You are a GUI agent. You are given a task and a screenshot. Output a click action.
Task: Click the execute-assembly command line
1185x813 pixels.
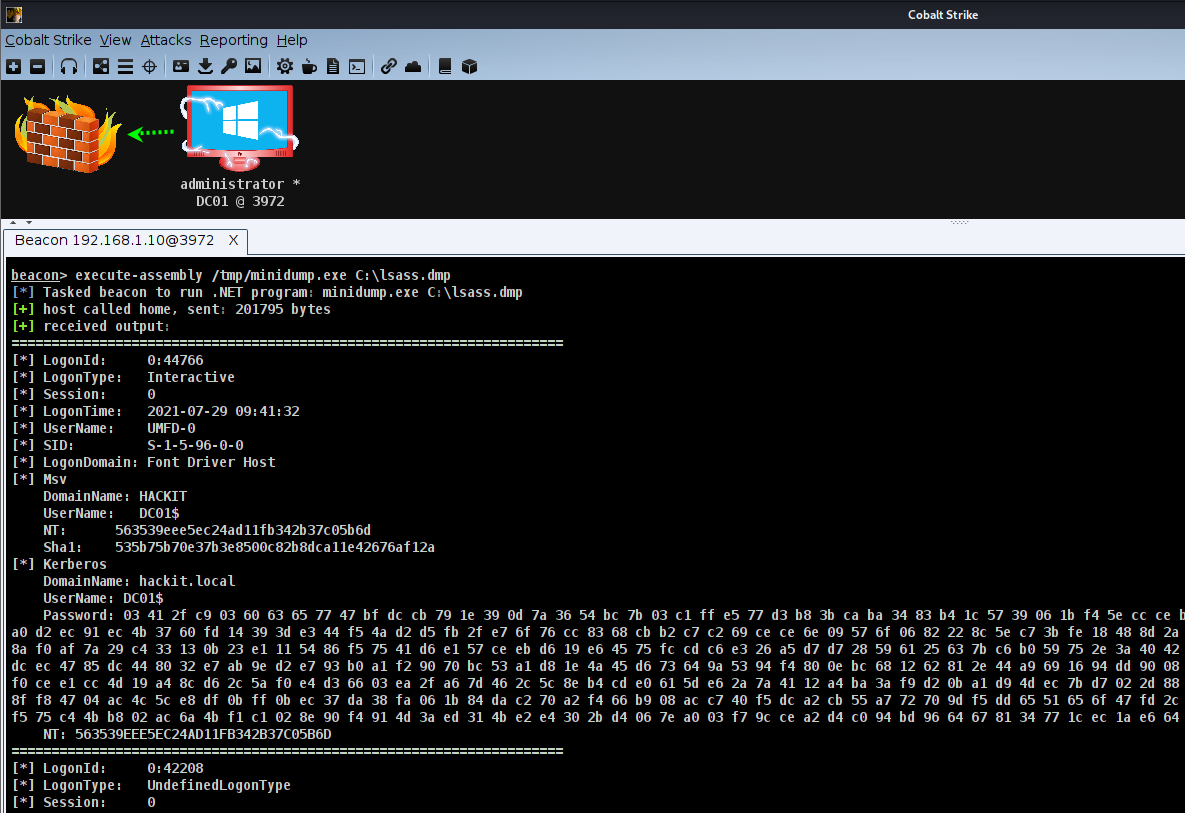(x=231, y=275)
